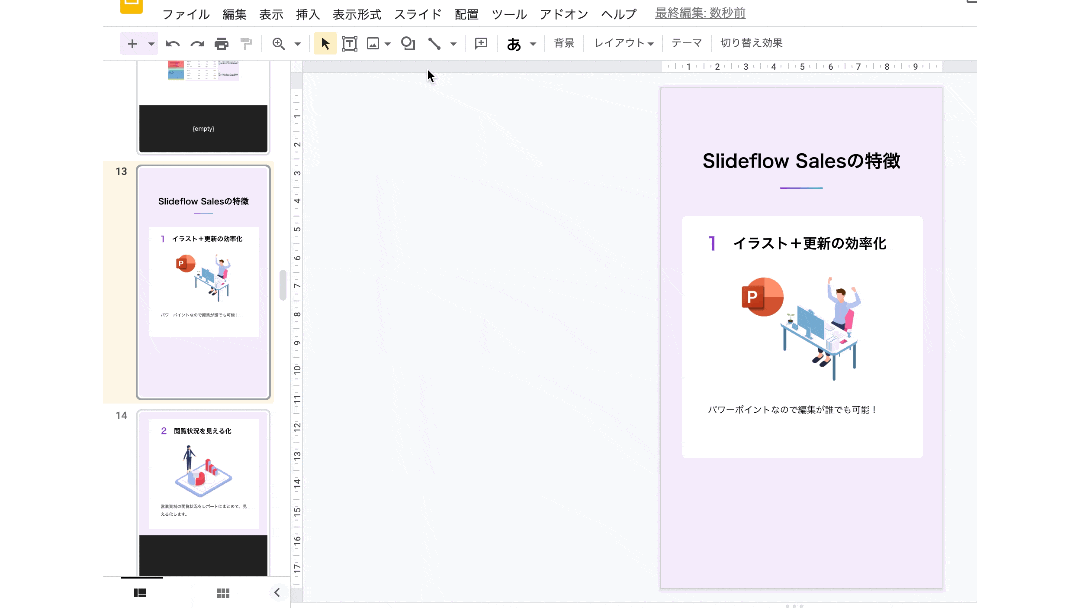Click the undo arrow icon
This screenshot has height=608, width=1080.
(x=173, y=44)
